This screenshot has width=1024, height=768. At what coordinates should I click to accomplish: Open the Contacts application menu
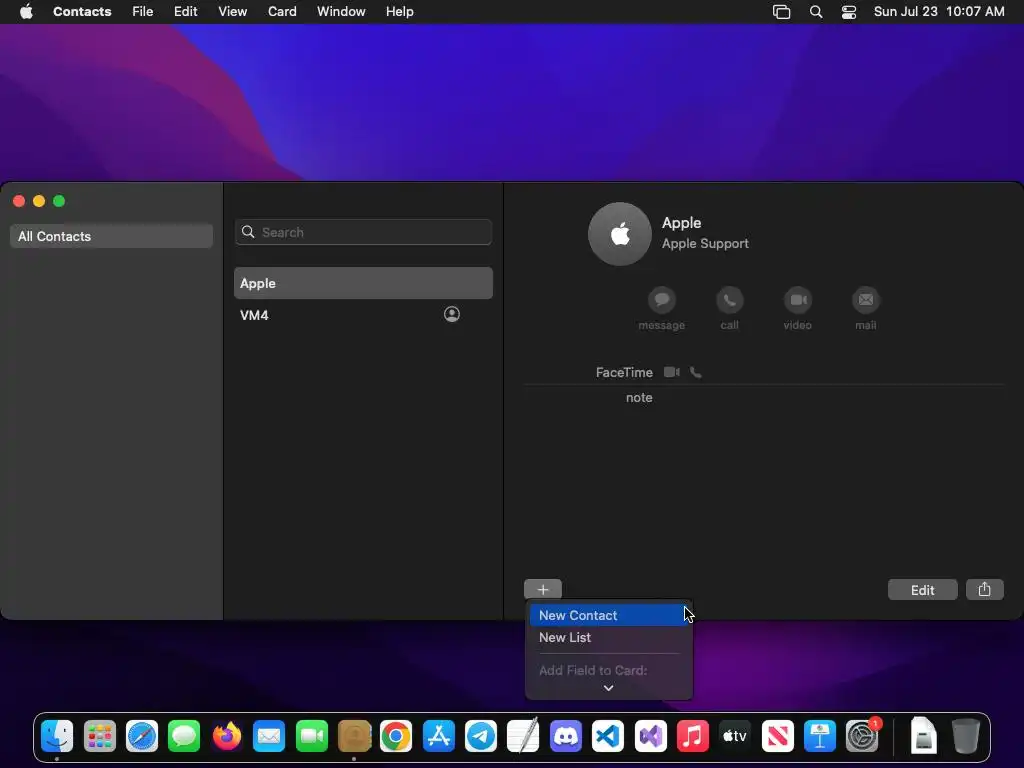(x=82, y=12)
